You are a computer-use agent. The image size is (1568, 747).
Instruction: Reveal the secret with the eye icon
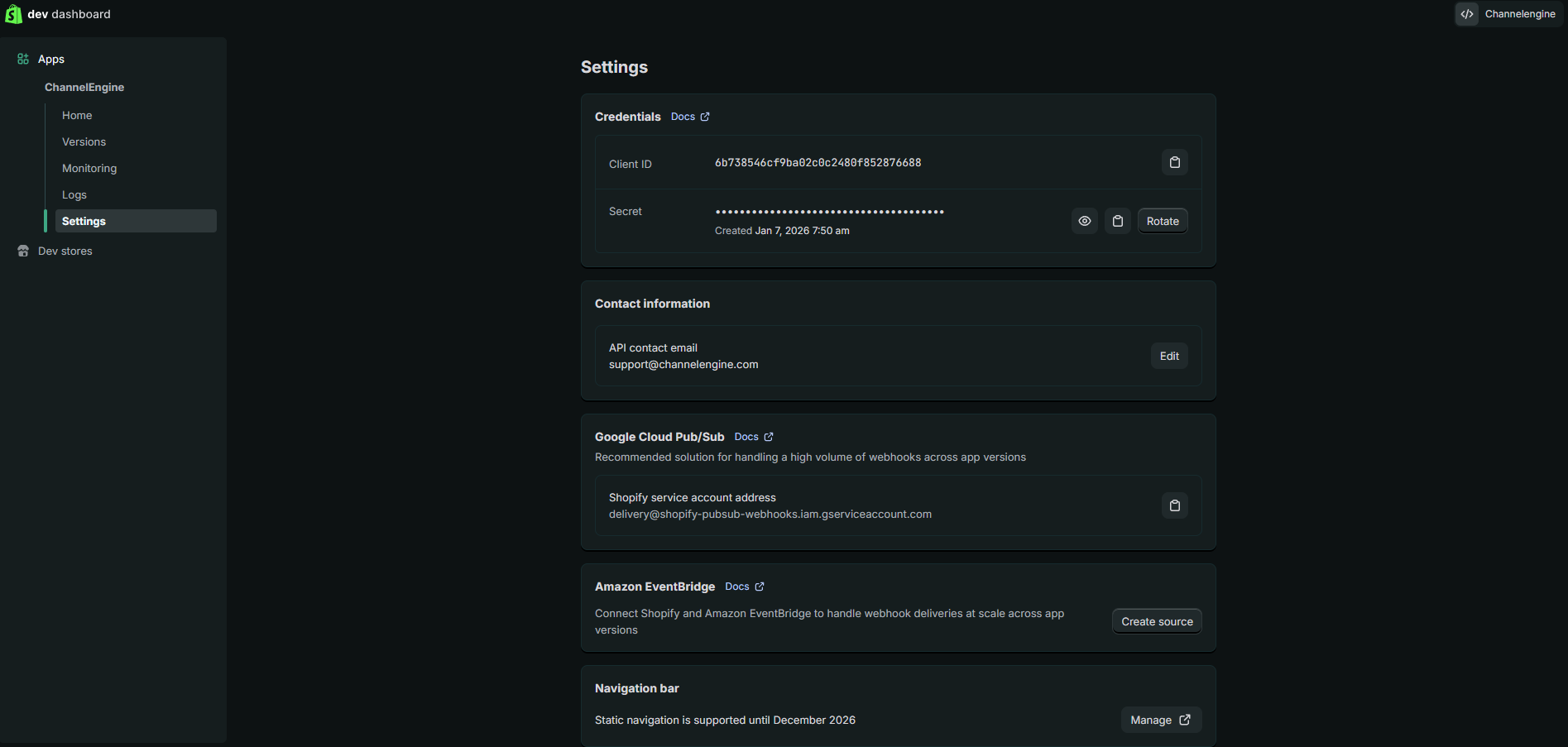pyautogui.click(x=1084, y=221)
